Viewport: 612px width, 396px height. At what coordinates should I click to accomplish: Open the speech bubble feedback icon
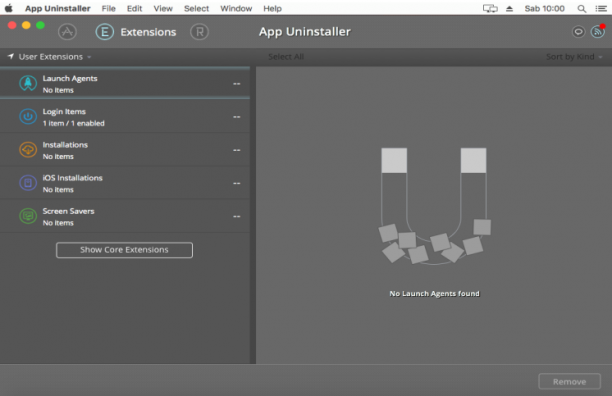click(578, 32)
